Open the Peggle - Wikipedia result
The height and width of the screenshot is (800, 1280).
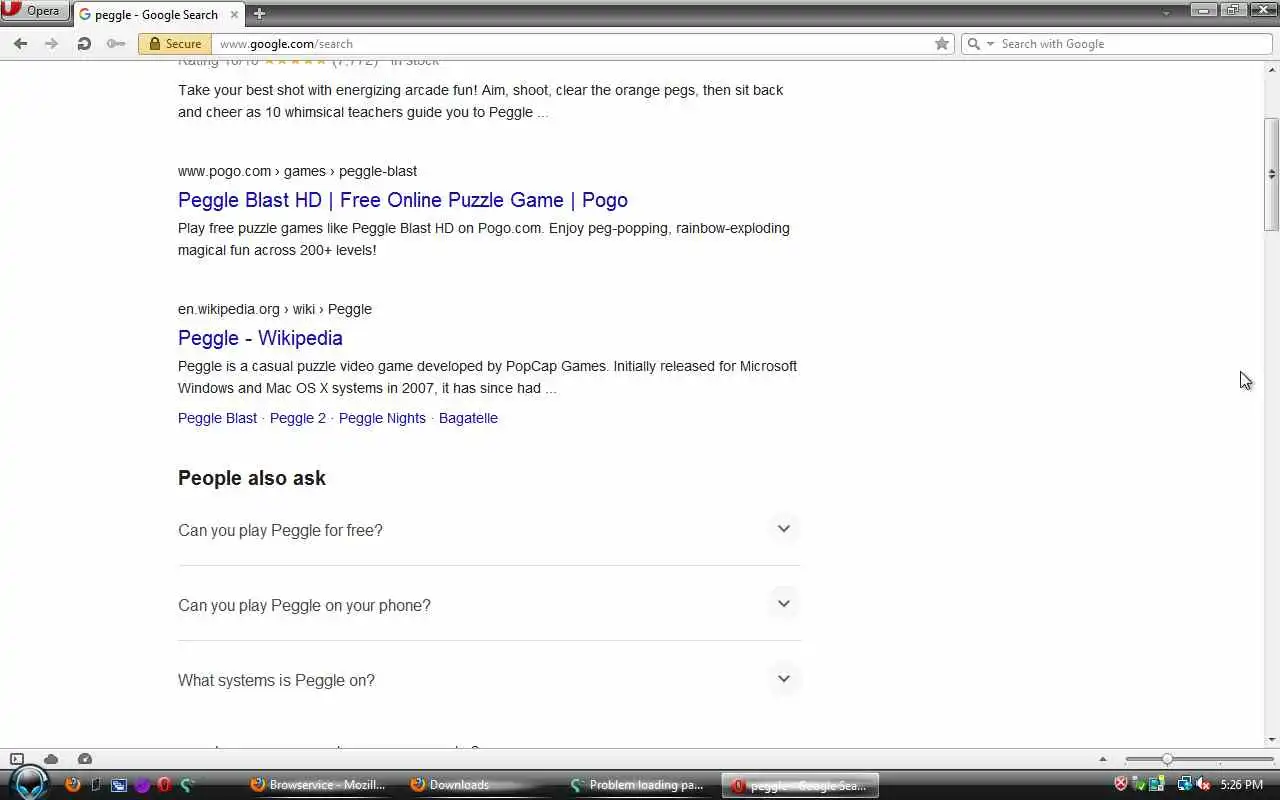(x=260, y=338)
